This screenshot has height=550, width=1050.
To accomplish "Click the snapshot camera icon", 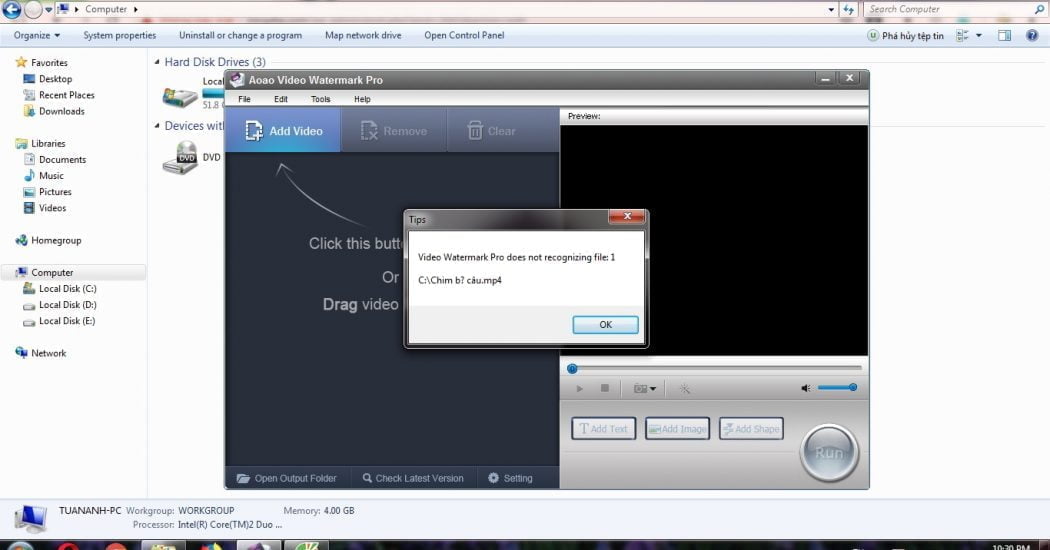I will point(640,389).
